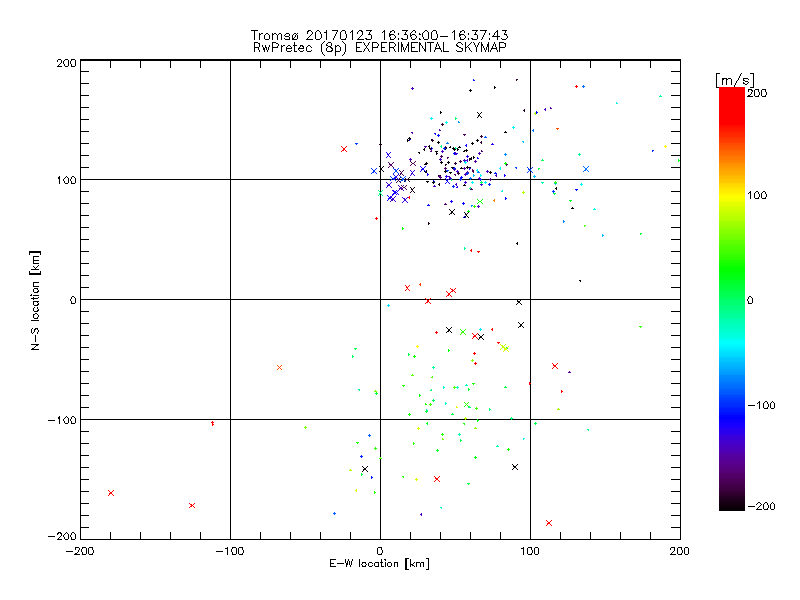Select the lone orange X marker near E-W -67 km

[279, 367]
